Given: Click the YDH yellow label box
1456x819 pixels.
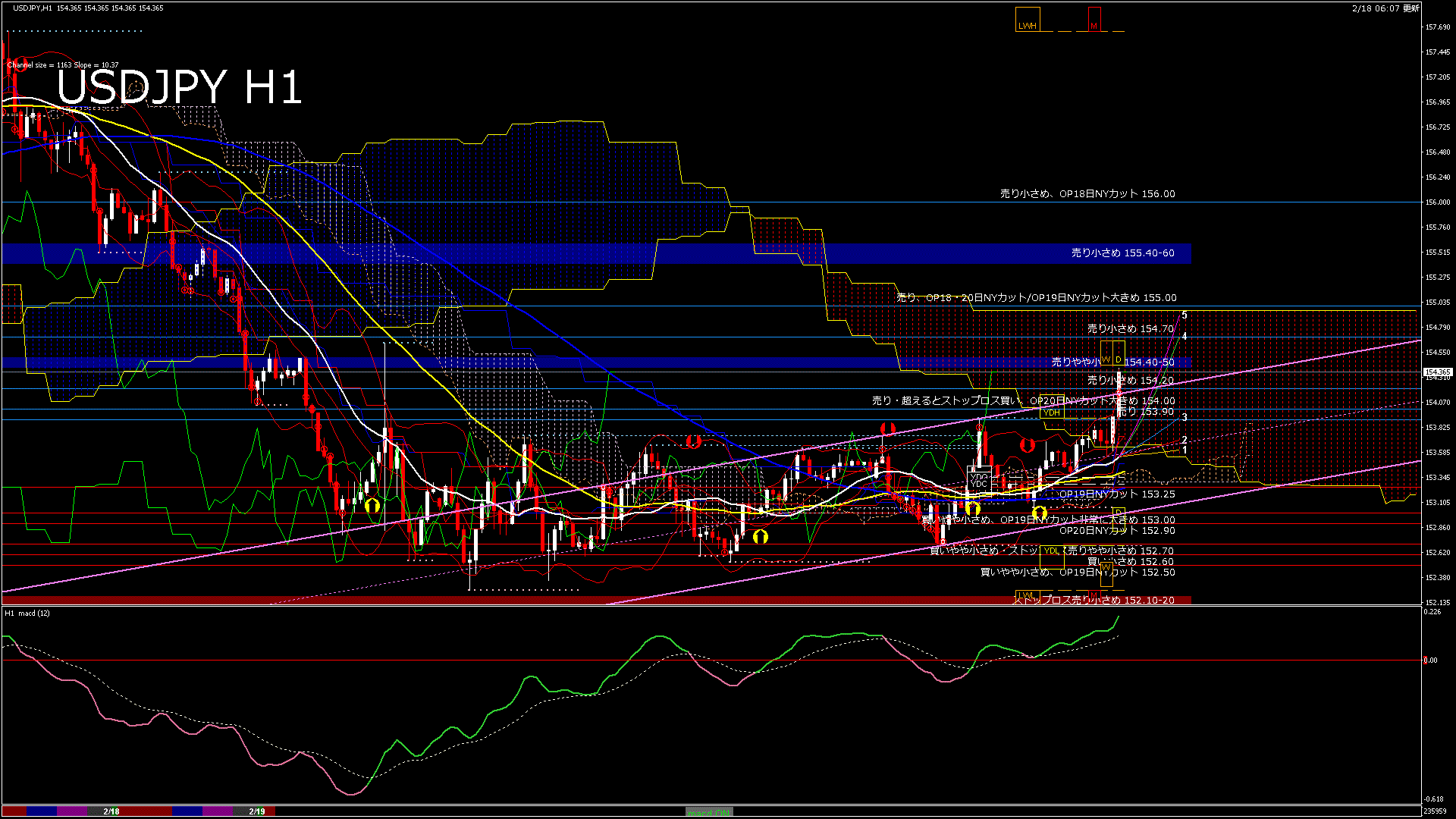Looking at the screenshot, I should point(1051,413).
